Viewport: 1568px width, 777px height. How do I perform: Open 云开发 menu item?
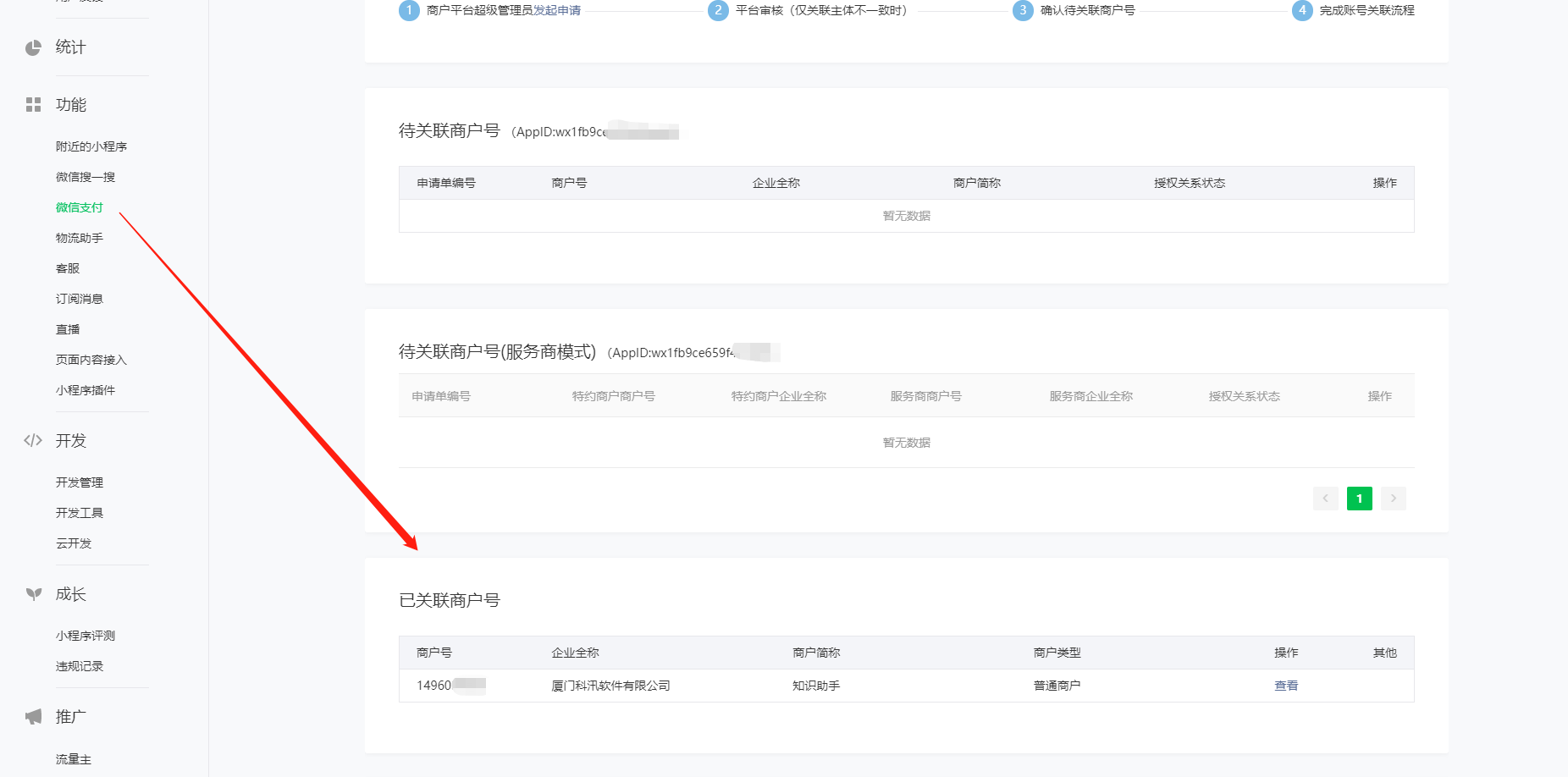[74, 543]
